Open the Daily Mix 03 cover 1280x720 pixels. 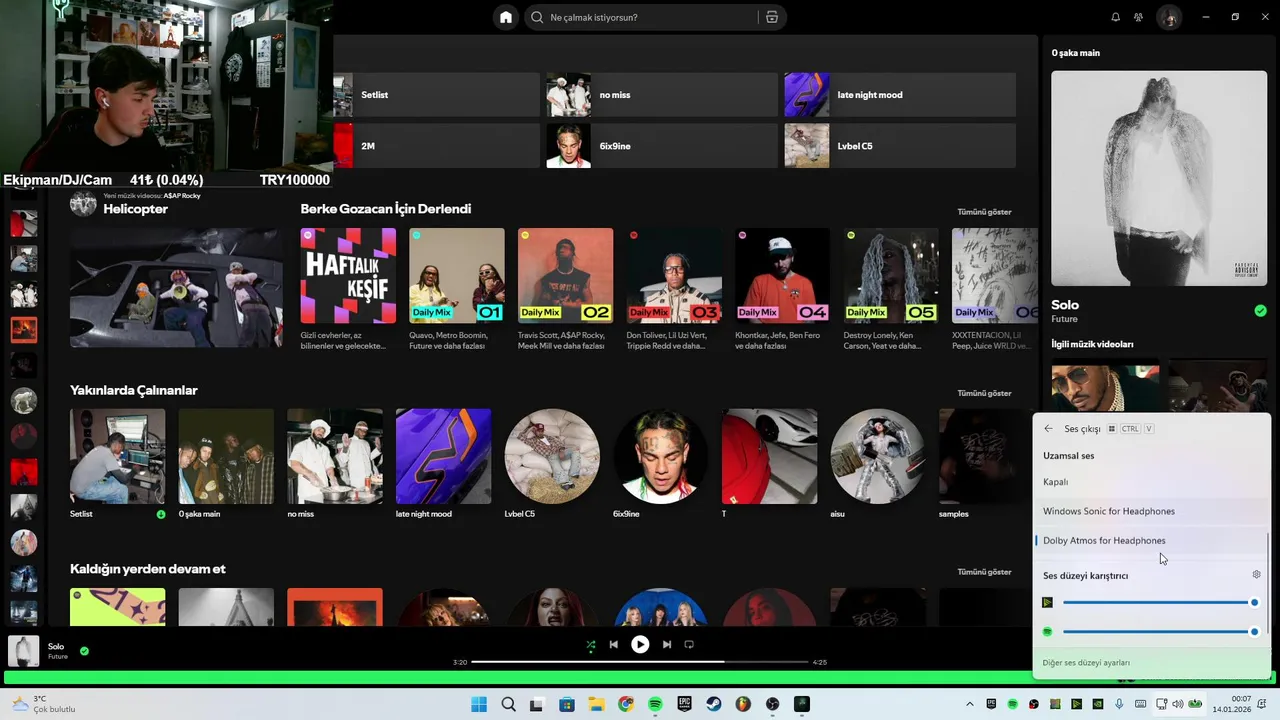pos(674,276)
